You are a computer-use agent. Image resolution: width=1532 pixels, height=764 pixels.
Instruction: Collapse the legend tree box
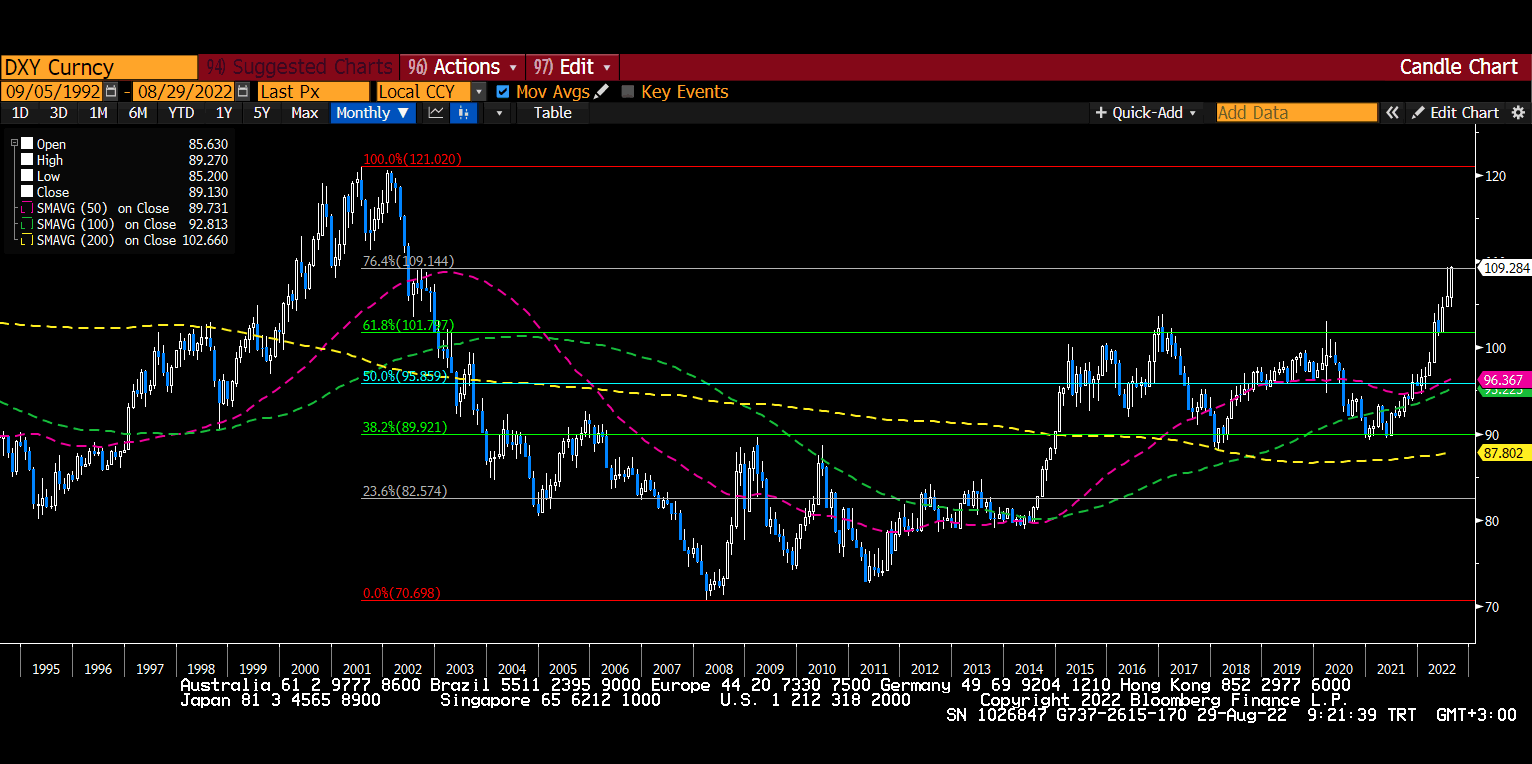[14, 143]
